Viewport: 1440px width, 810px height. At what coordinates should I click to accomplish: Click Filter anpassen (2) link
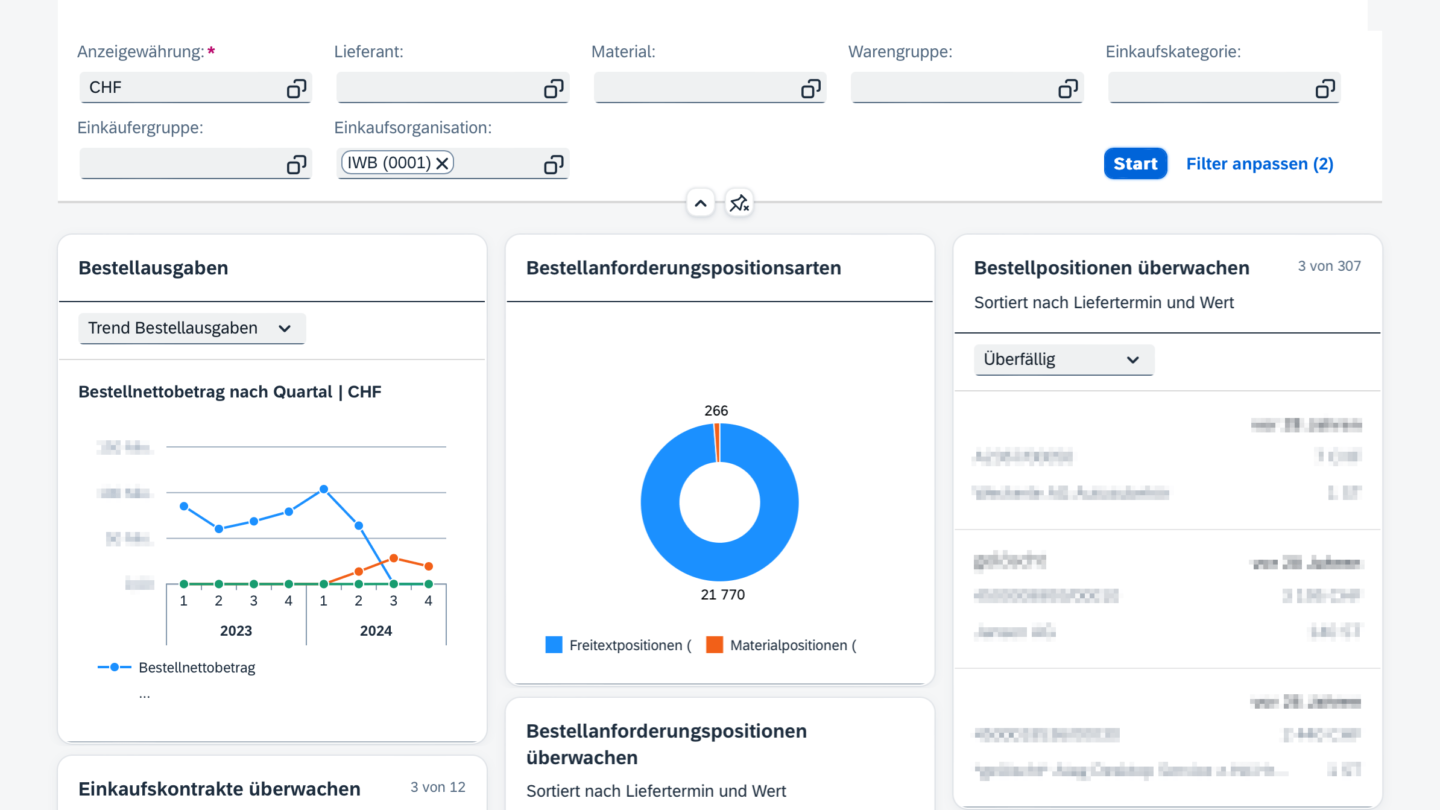(1259, 164)
